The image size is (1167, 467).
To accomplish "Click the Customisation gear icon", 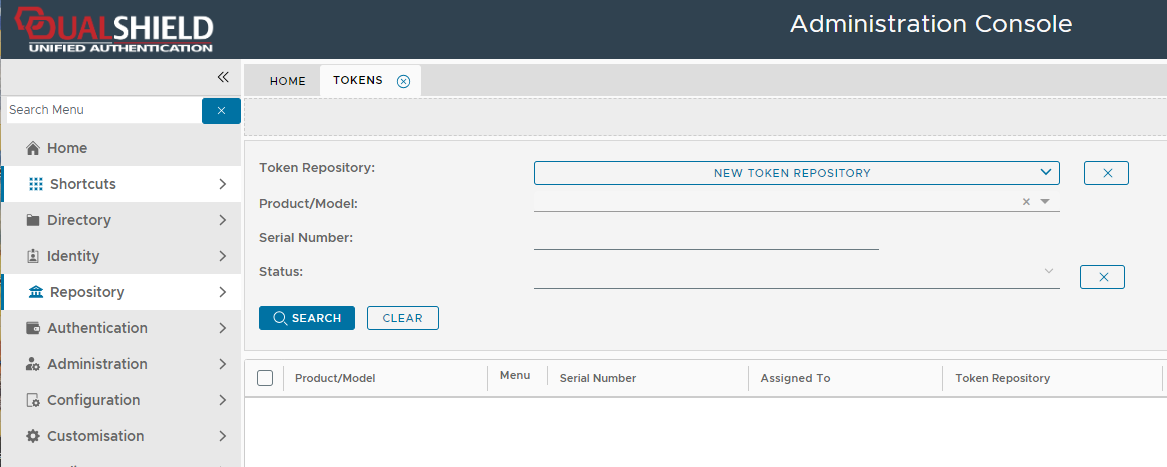I will tap(33, 436).
